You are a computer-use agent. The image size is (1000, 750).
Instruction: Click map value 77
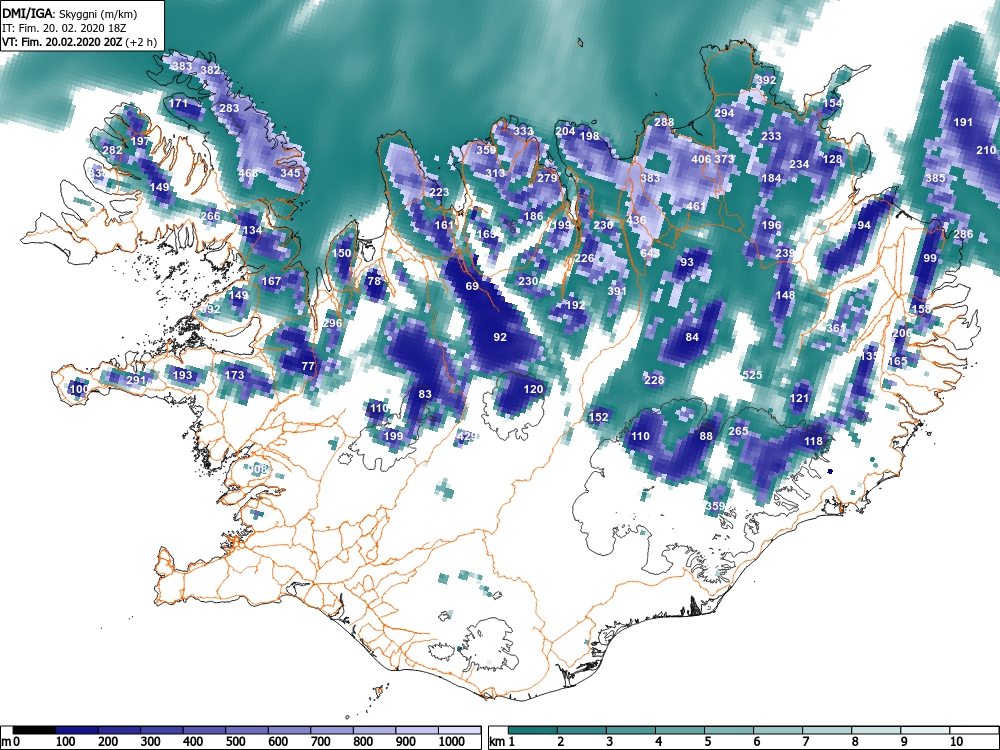[308, 366]
